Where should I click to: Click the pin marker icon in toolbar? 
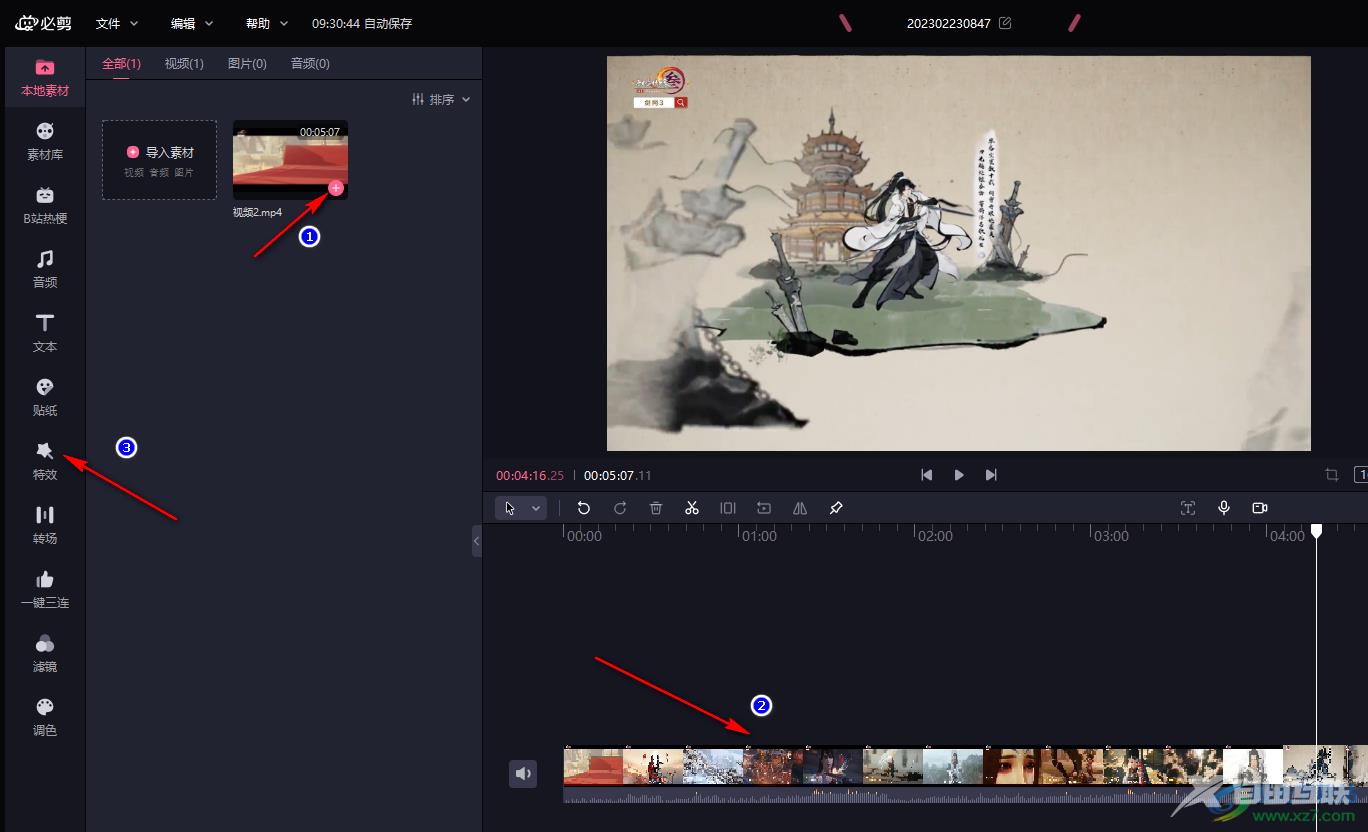(x=836, y=508)
